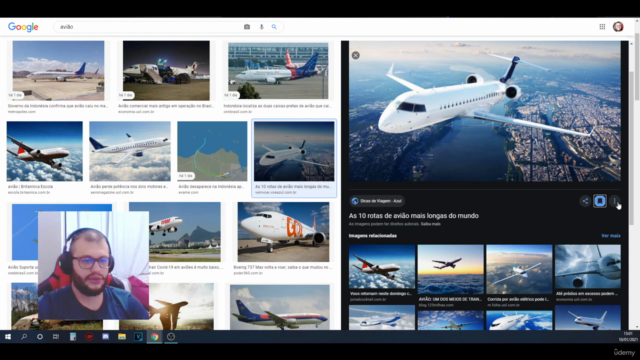Viewport: 640px width, 360px height.
Task: Open the sunset airplane silhouette result
Action: click(x=181, y=307)
